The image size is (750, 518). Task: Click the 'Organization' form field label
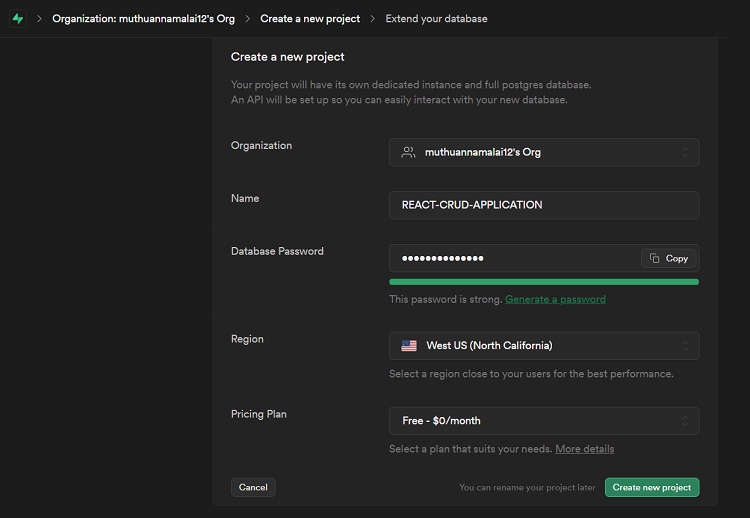coord(261,145)
